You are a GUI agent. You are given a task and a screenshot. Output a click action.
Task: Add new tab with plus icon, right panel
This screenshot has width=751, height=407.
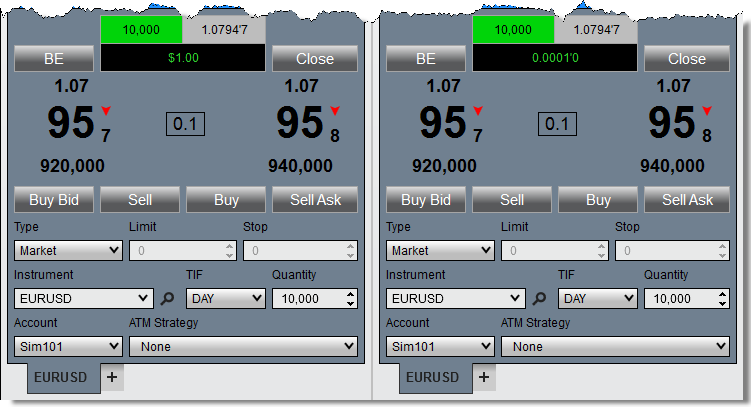483,377
